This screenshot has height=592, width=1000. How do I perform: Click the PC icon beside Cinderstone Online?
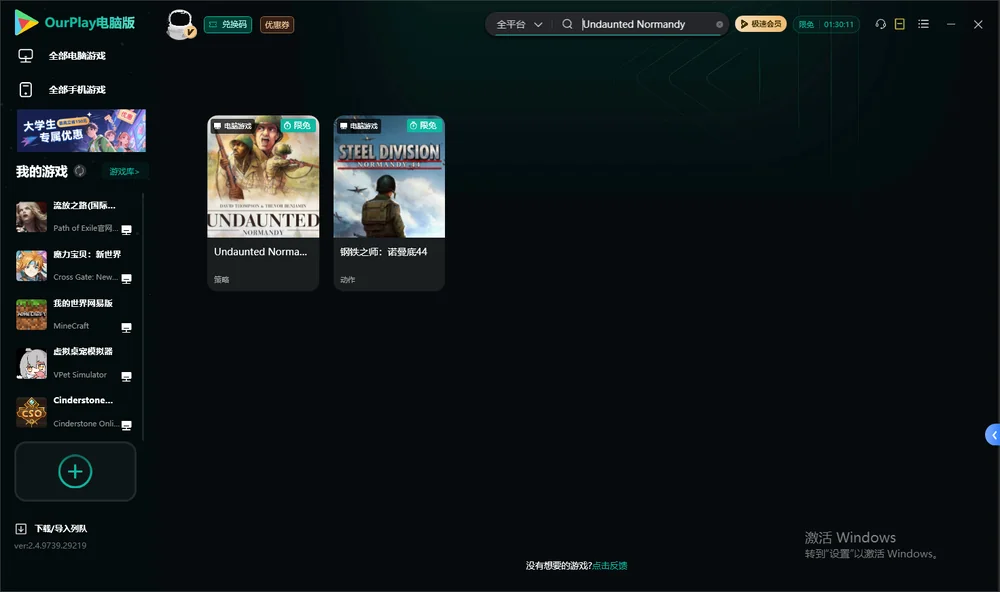tap(126, 426)
